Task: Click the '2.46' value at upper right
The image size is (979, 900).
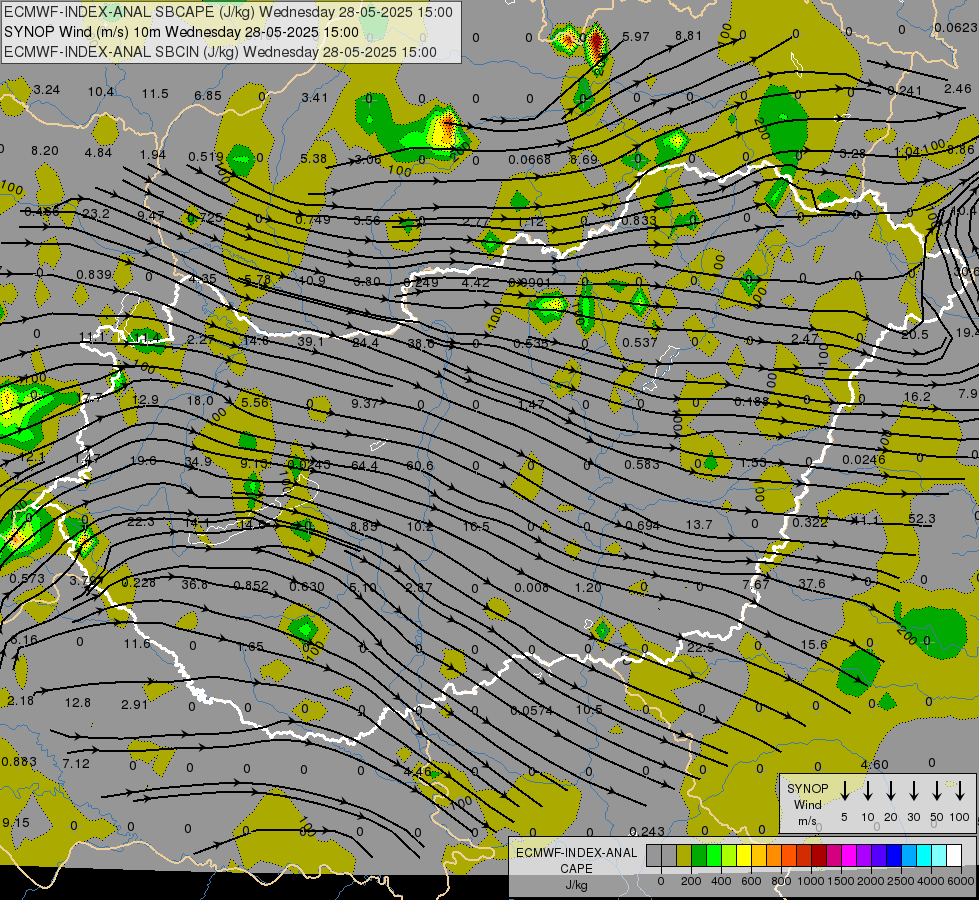Action: 958,89
